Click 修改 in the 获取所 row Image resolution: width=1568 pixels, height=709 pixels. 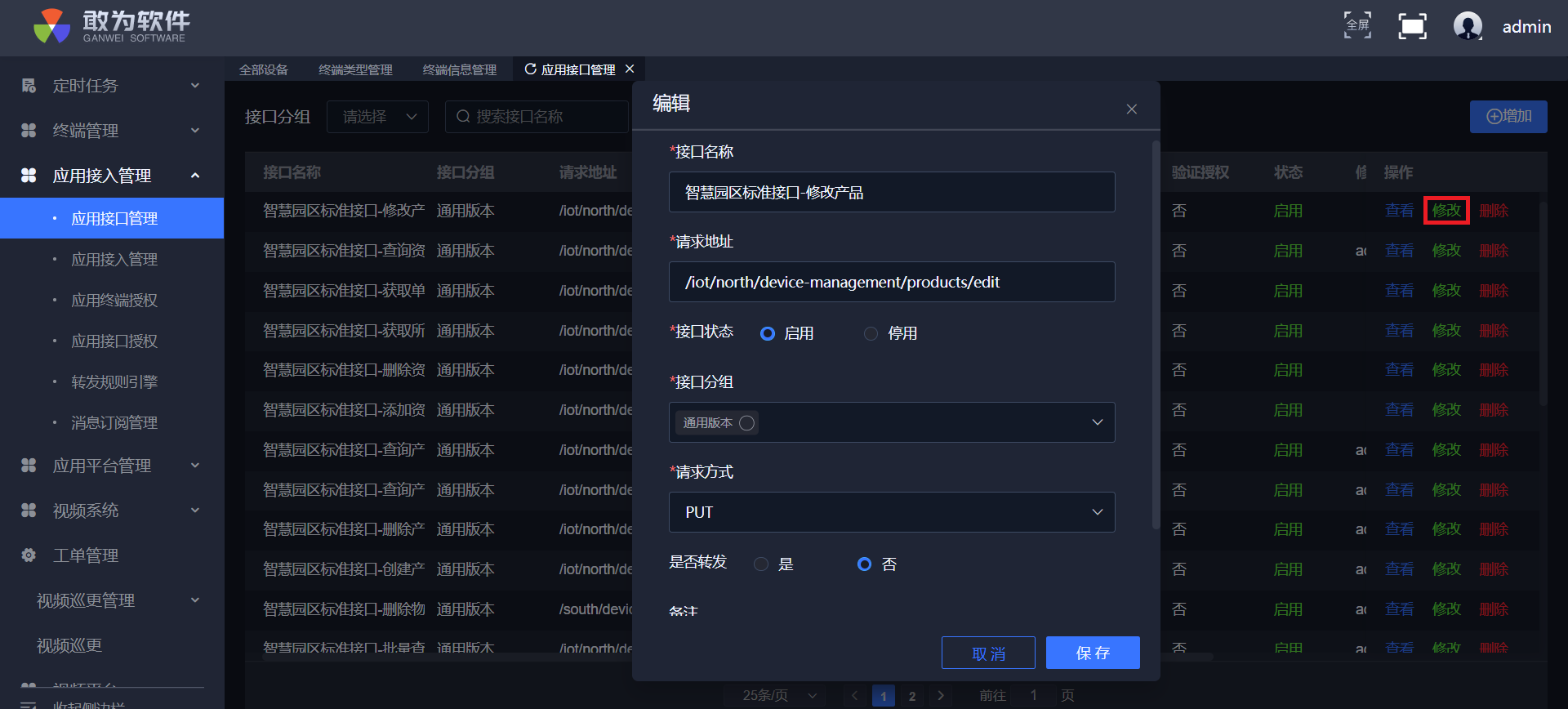tap(1446, 331)
